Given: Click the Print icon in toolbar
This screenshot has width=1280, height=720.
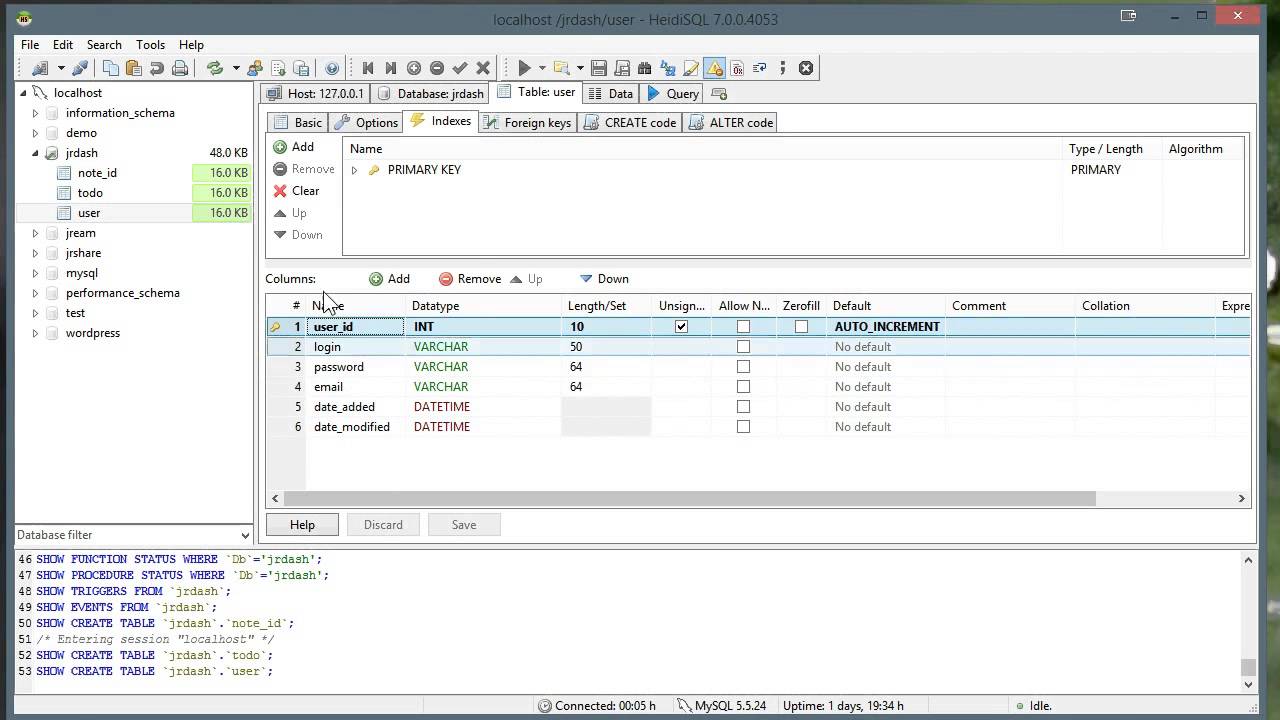Looking at the screenshot, I should (x=180, y=68).
